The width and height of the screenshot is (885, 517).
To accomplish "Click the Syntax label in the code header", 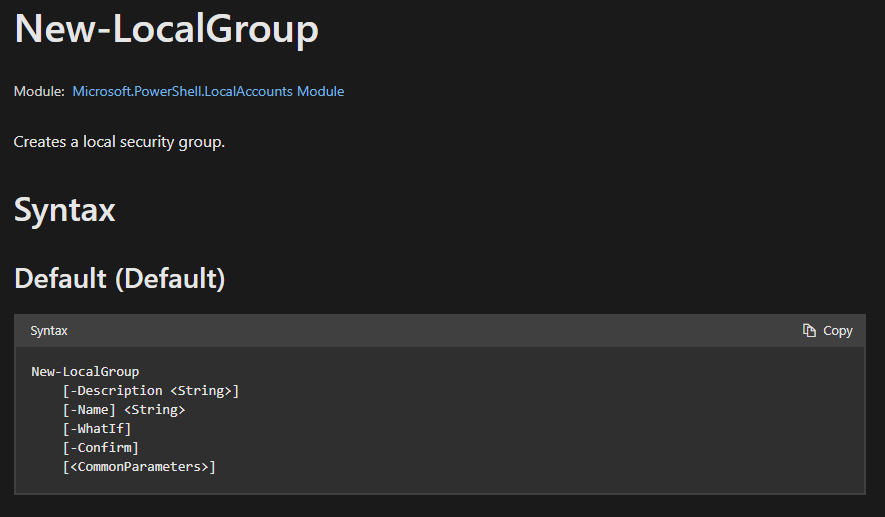I will pos(49,331).
